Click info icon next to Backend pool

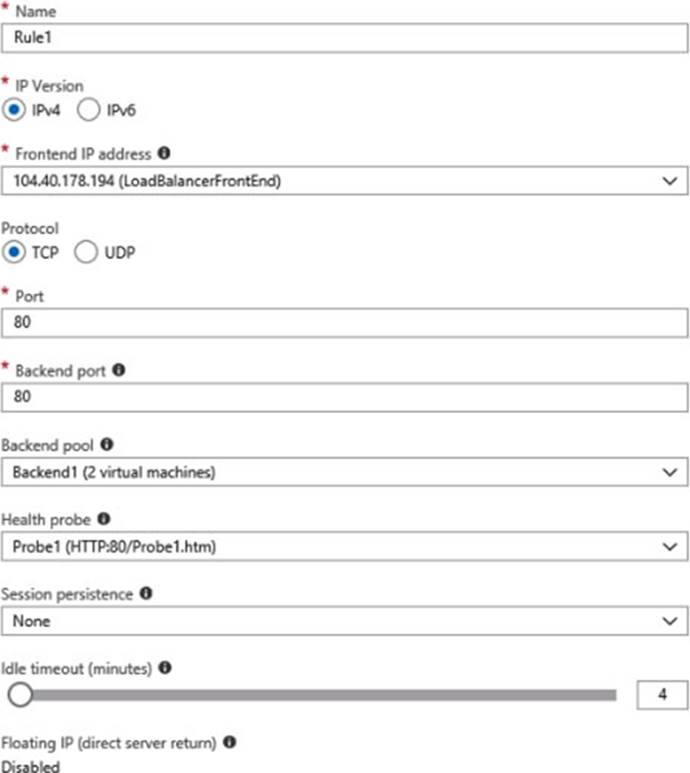(105, 444)
